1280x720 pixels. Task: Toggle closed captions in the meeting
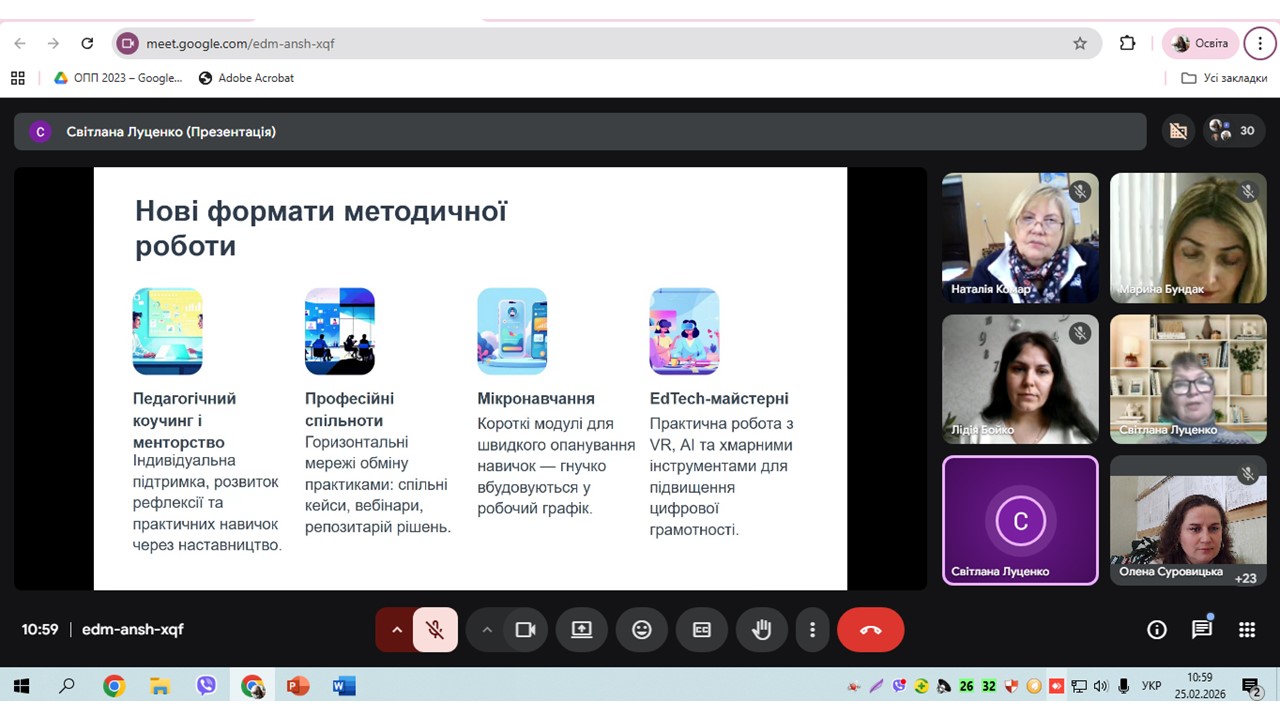pos(702,630)
